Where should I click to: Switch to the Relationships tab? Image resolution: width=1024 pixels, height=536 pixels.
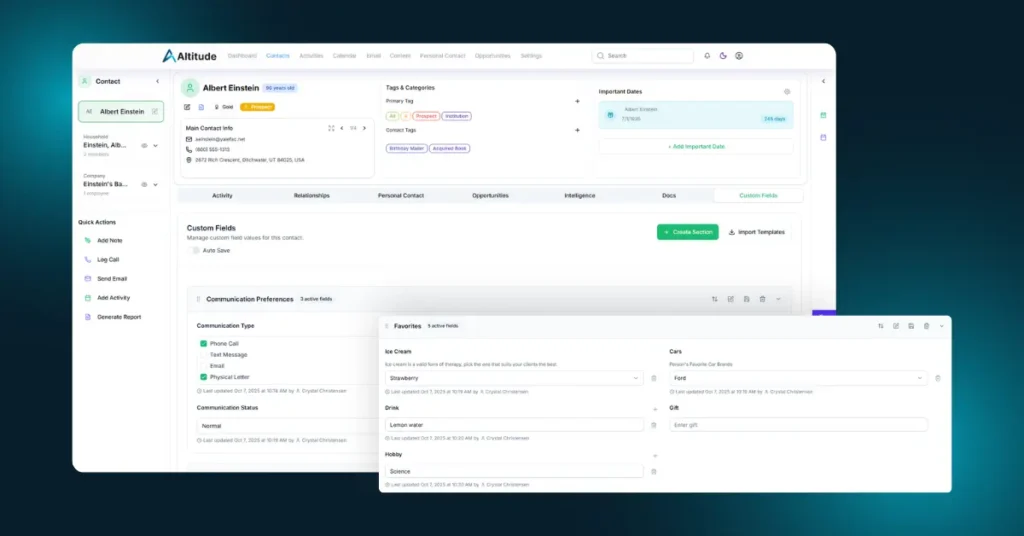tap(312, 196)
